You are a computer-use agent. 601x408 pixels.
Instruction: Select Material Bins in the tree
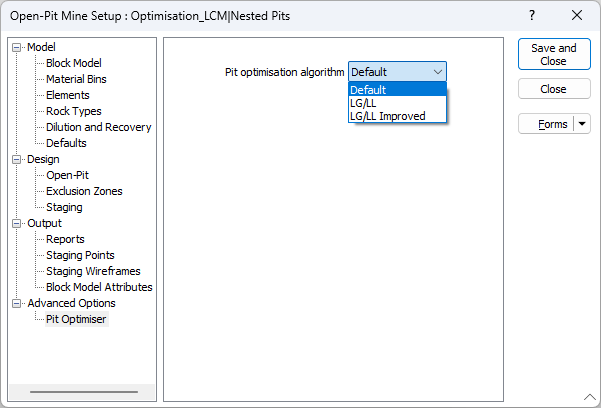[76, 79]
